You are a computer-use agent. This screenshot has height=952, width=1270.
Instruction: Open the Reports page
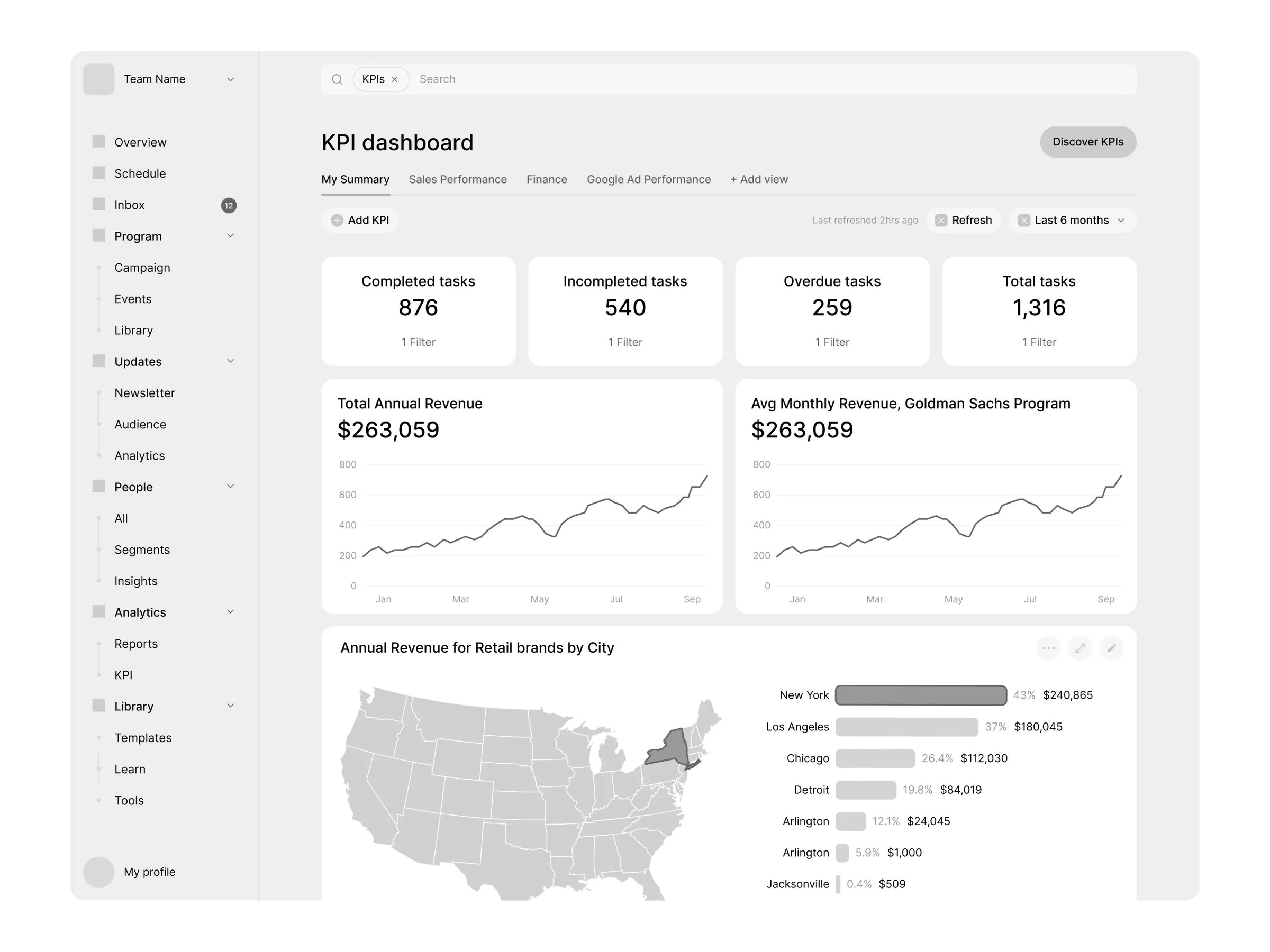pos(135,644)
